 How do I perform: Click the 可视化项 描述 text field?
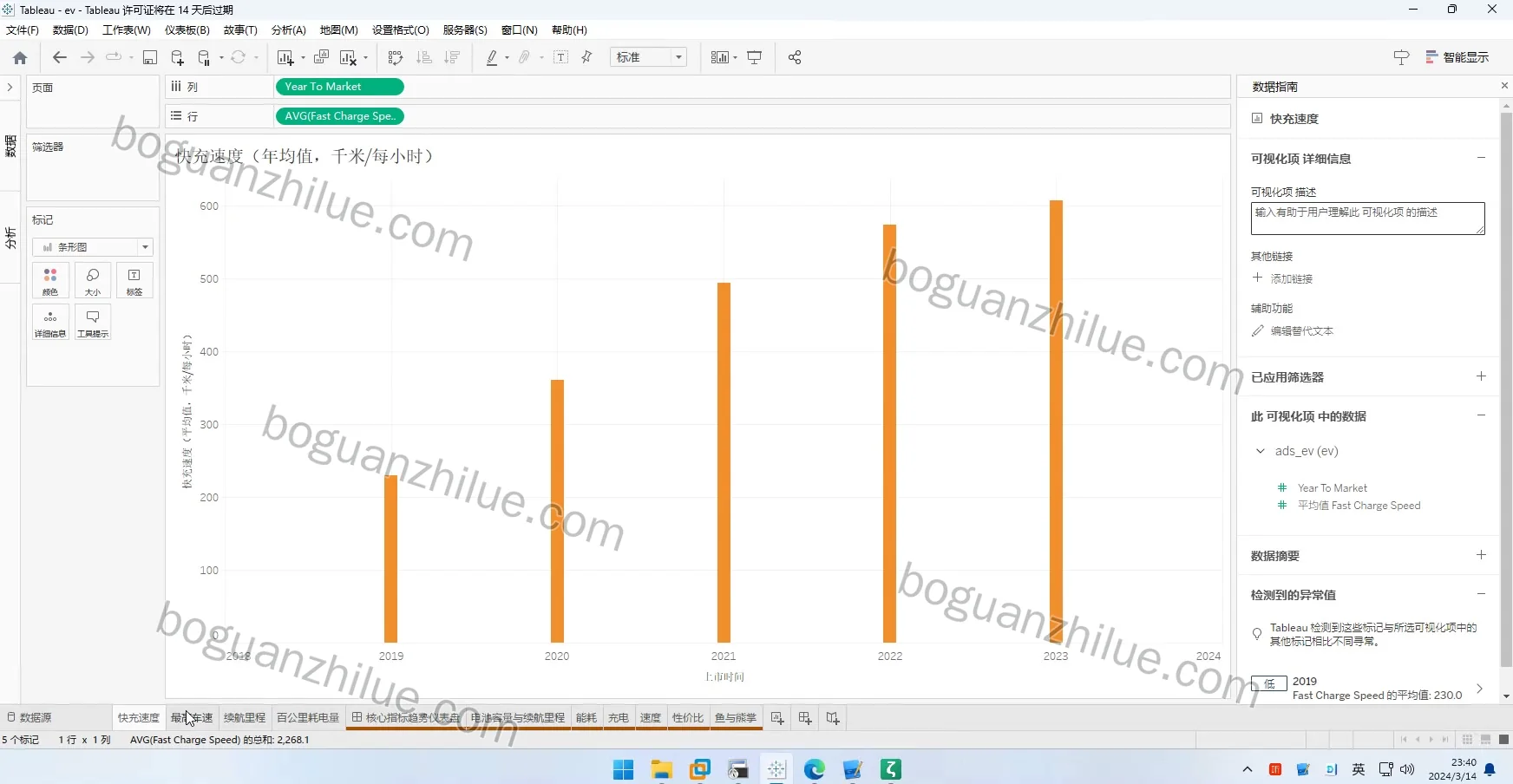point(1367,219)
